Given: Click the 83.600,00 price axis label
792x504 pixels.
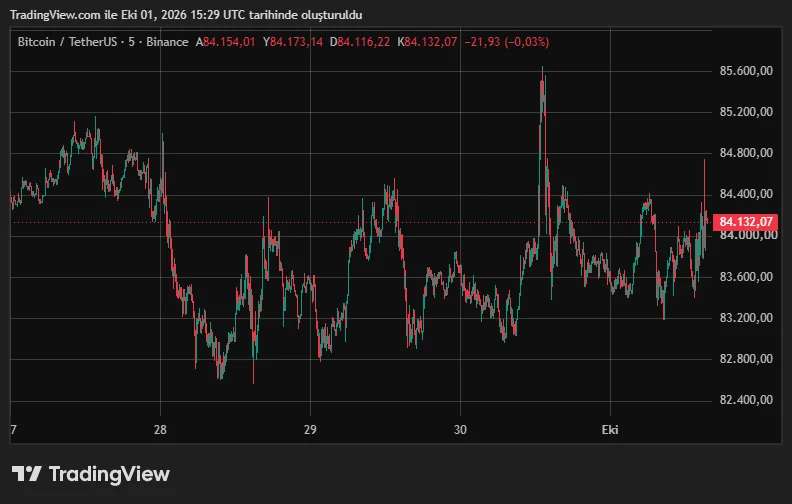Looking at the screenshot, I should [746, 277].
